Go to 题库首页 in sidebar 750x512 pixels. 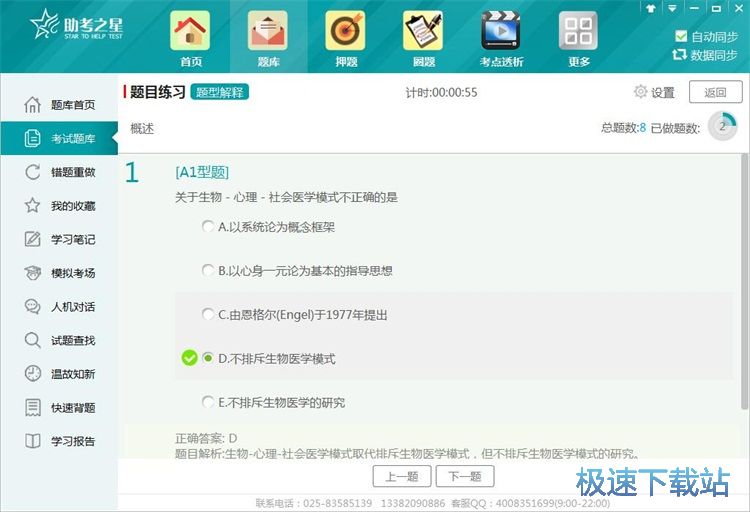click(x=59, y=104)
